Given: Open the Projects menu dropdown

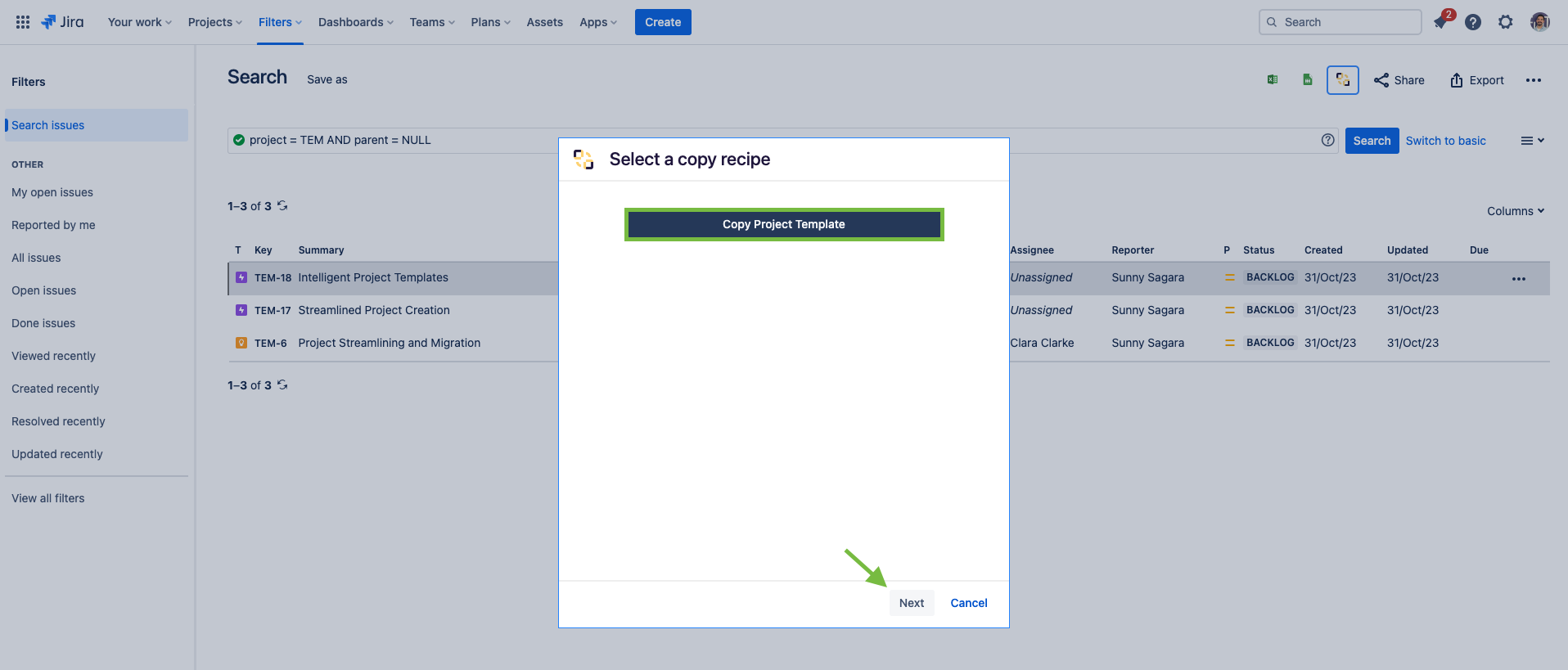Looking at the screenshot, I should 214,22.
